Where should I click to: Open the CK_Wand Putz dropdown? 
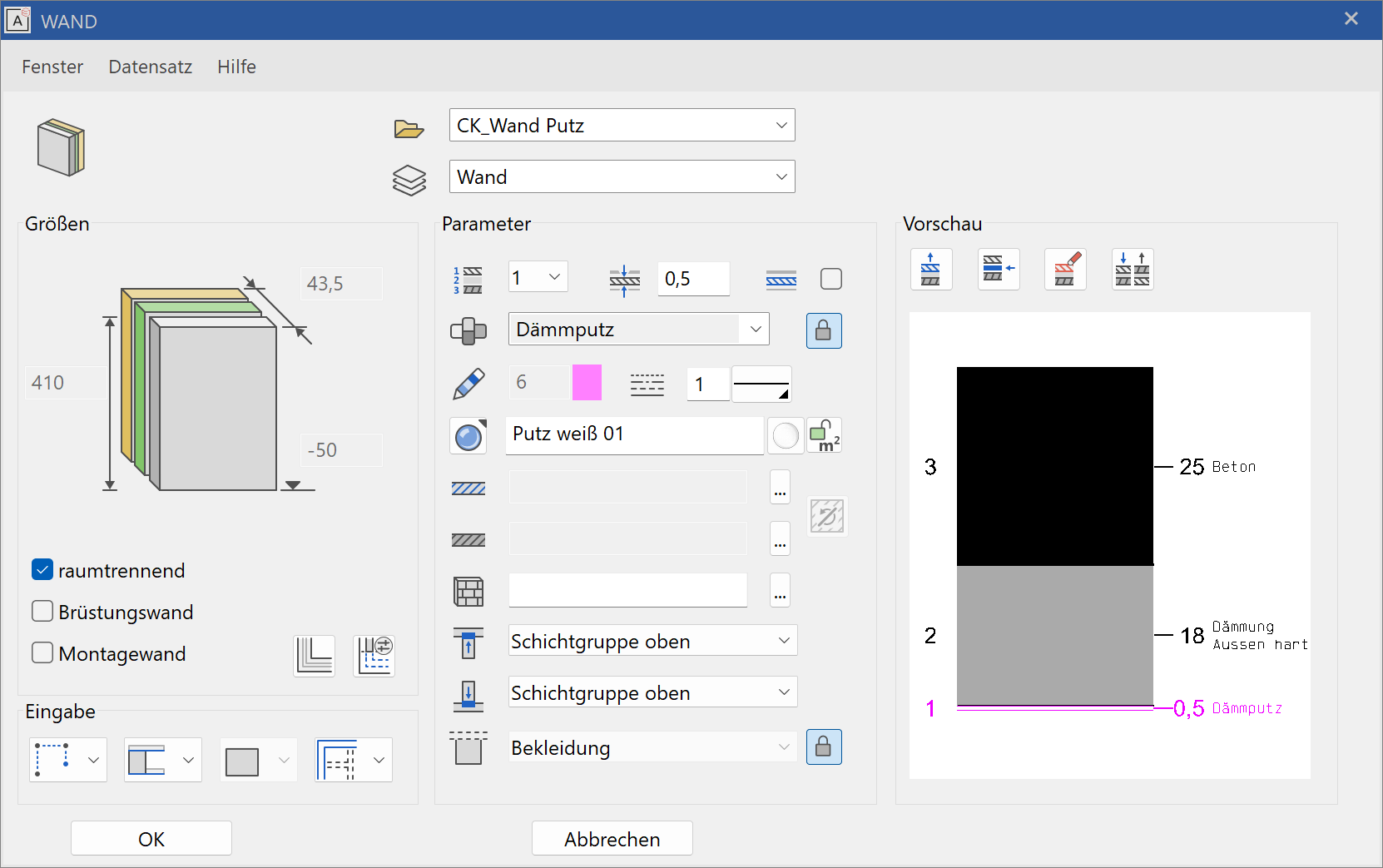click(x=622, y=125)
